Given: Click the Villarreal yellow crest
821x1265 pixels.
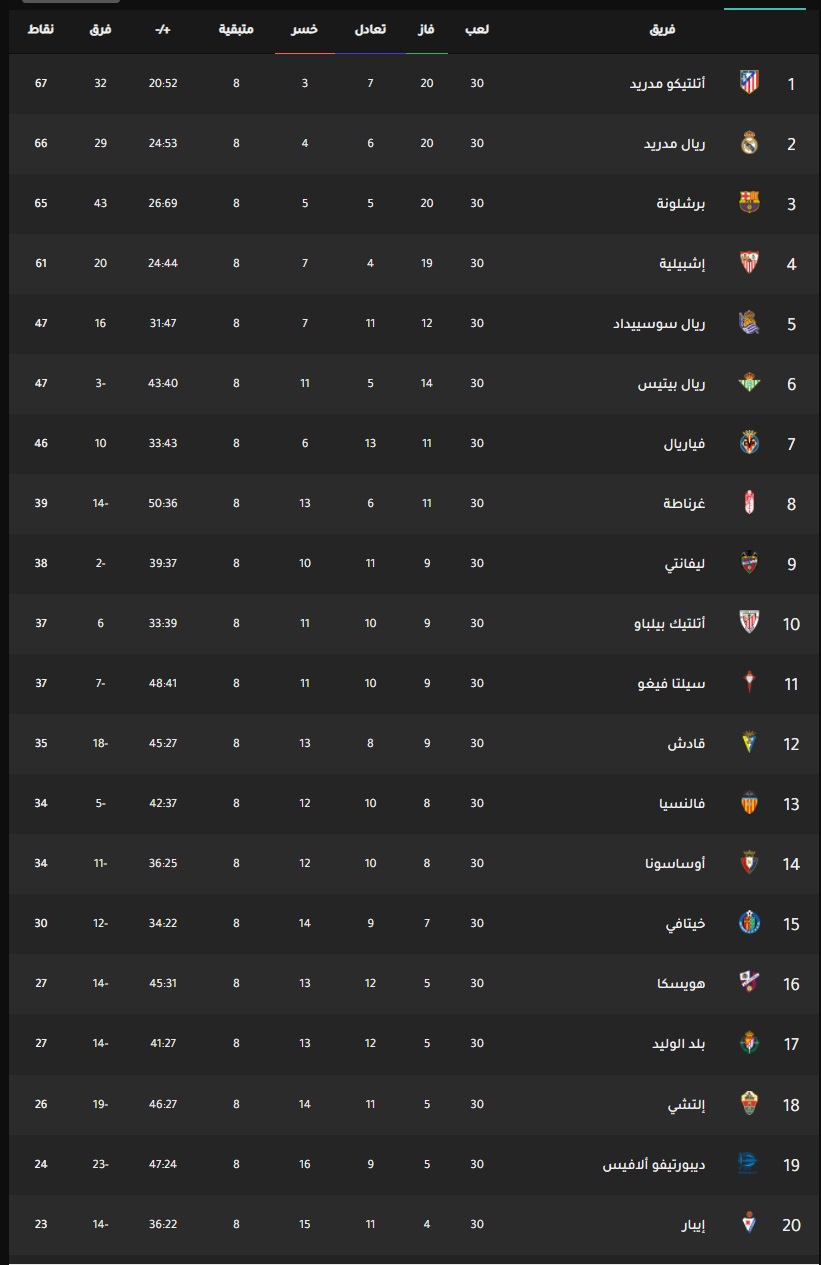Looking at the screenshot, I should pos(749,443).
